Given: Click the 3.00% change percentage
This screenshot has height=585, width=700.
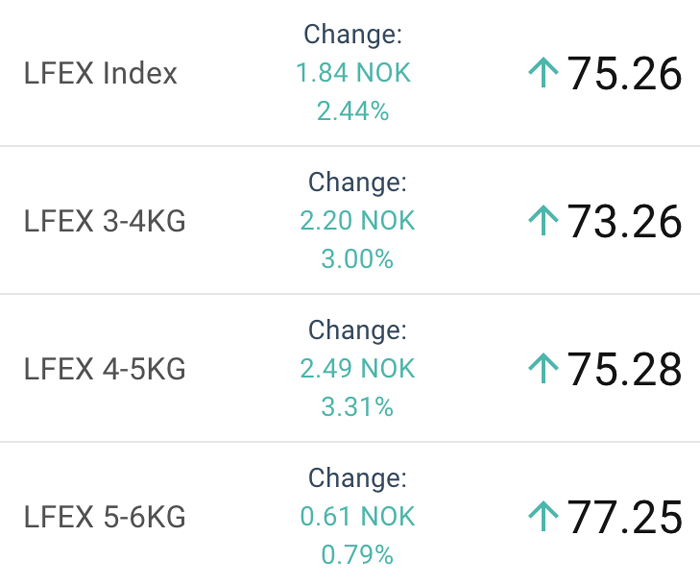Looking at the screenshot, I should click(x=357, y=259).
